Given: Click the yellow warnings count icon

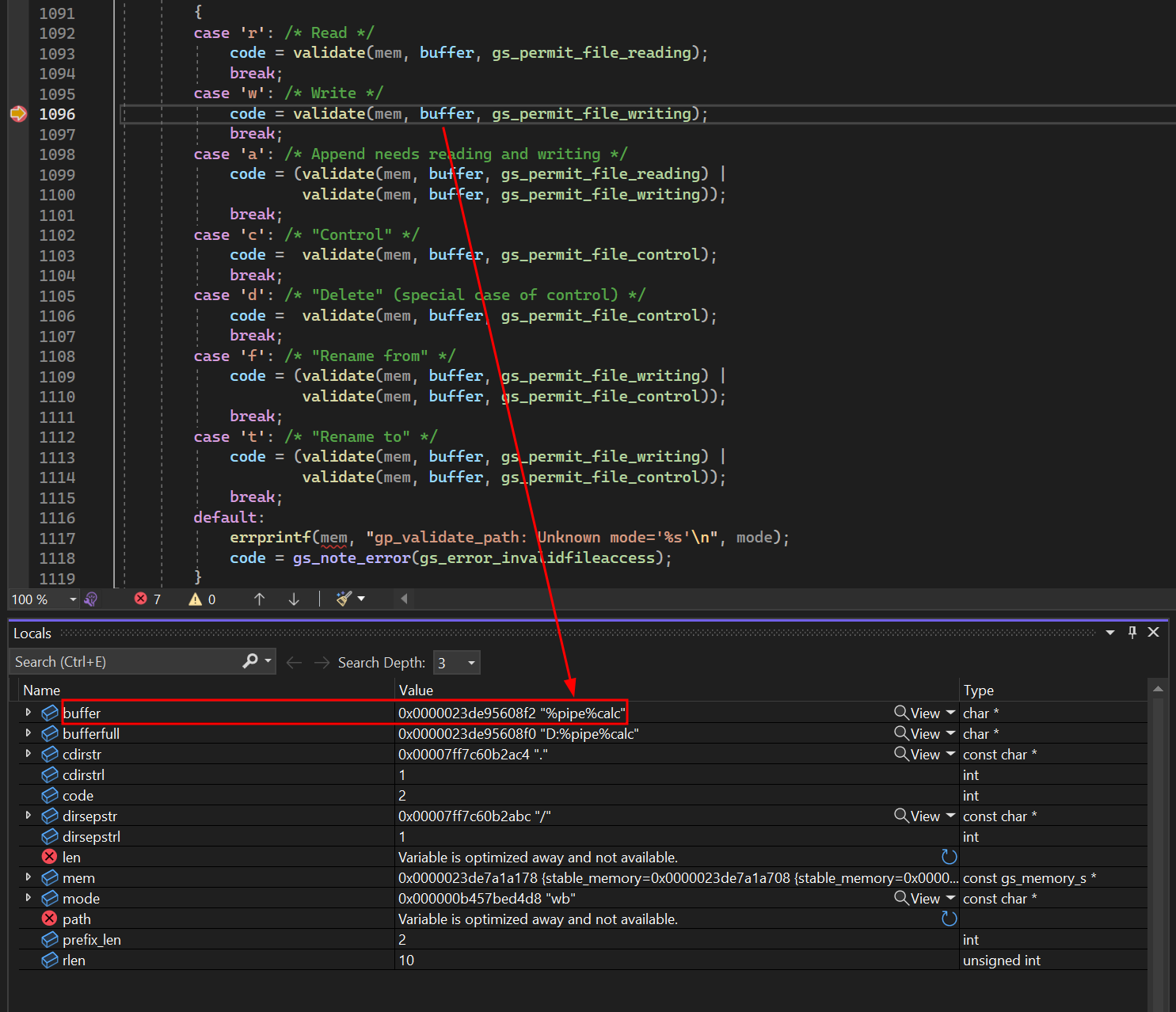Looking at the screenshot, I should (195, 599).
